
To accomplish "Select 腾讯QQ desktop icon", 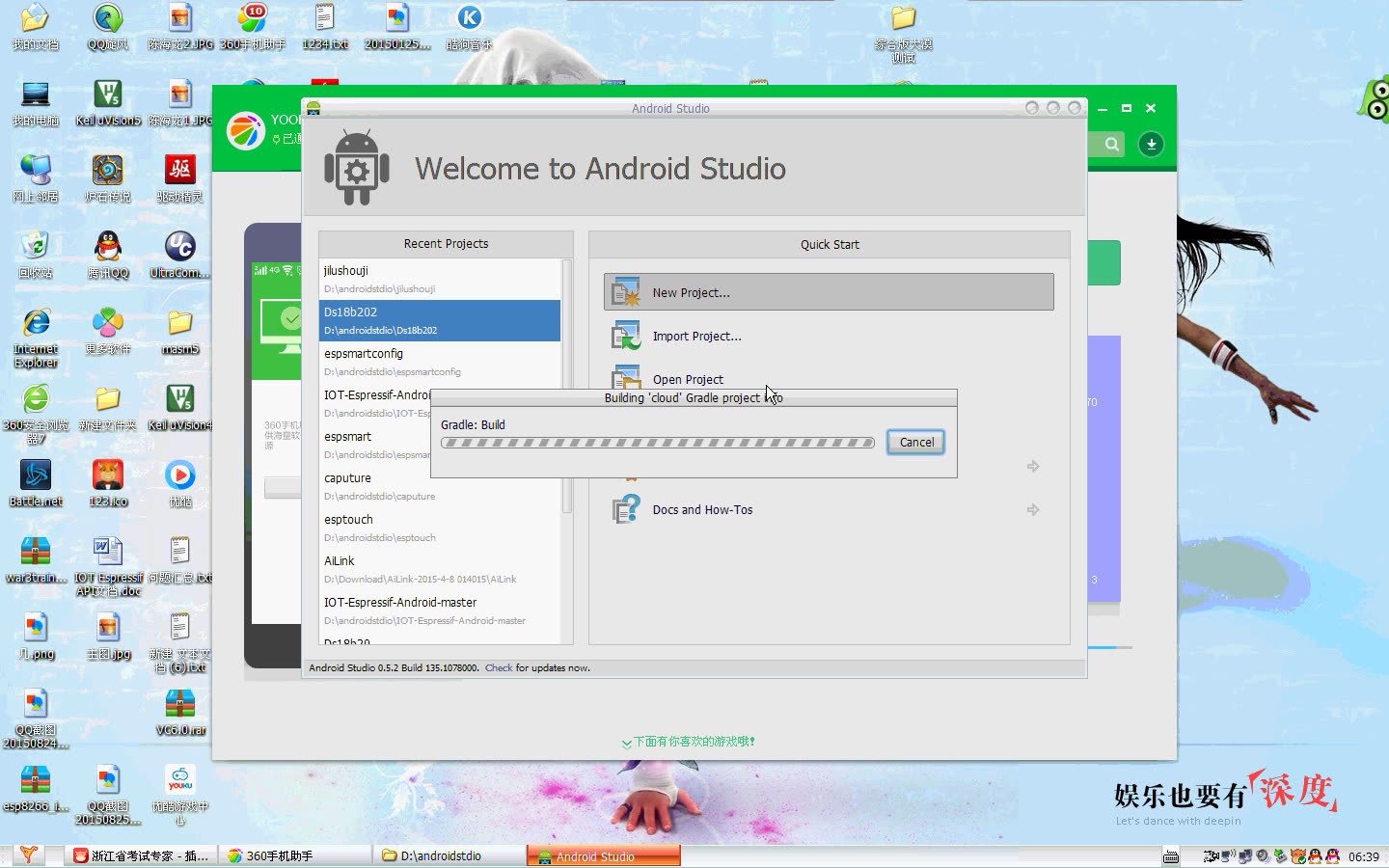I will [x=108, y=256].
